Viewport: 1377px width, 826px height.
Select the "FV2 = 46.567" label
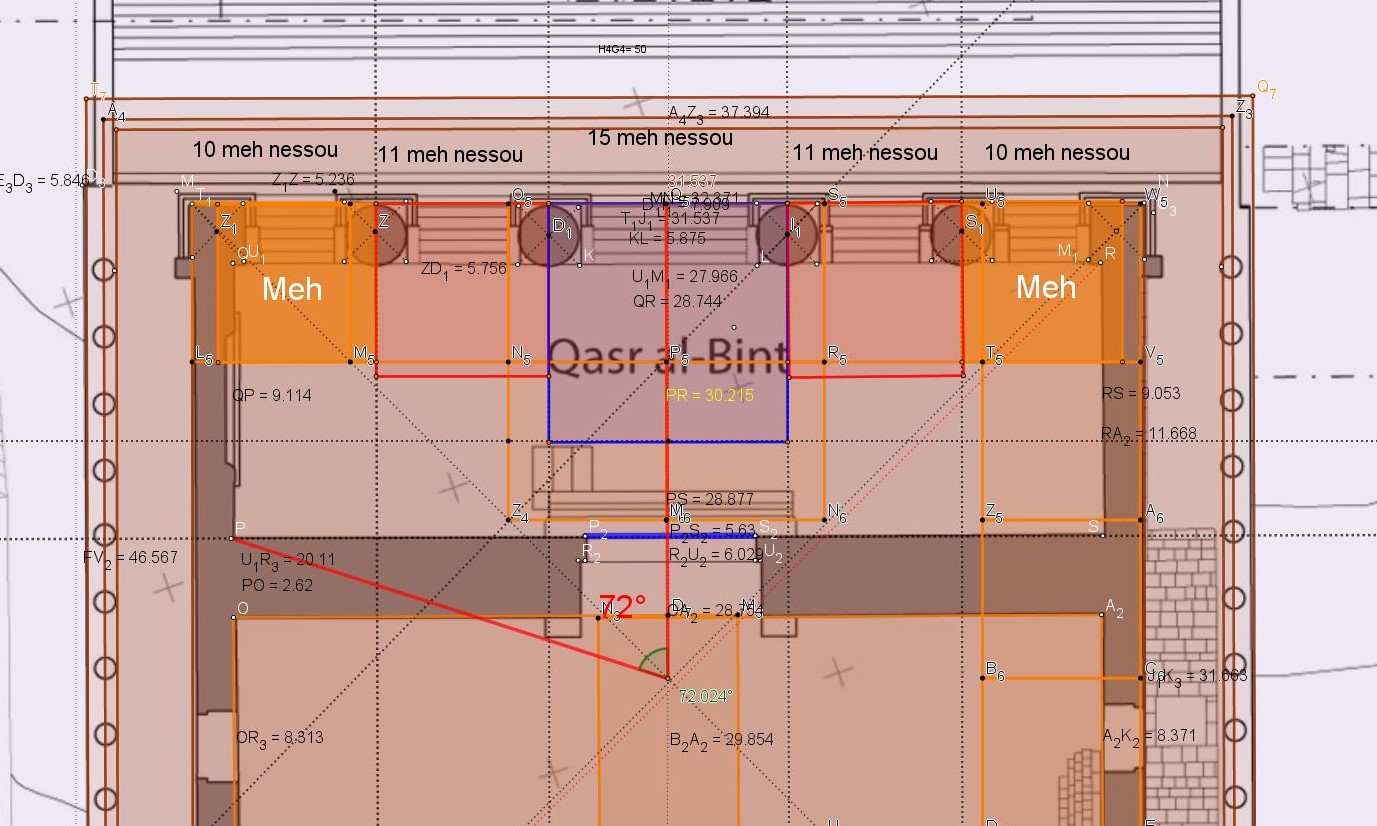pyautogui.click(x=130, y=558)
